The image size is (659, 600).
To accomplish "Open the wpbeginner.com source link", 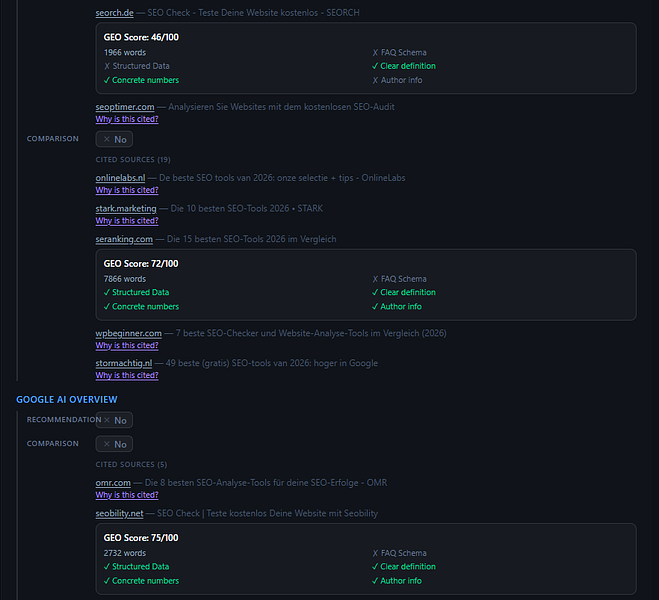I will 129,334.
